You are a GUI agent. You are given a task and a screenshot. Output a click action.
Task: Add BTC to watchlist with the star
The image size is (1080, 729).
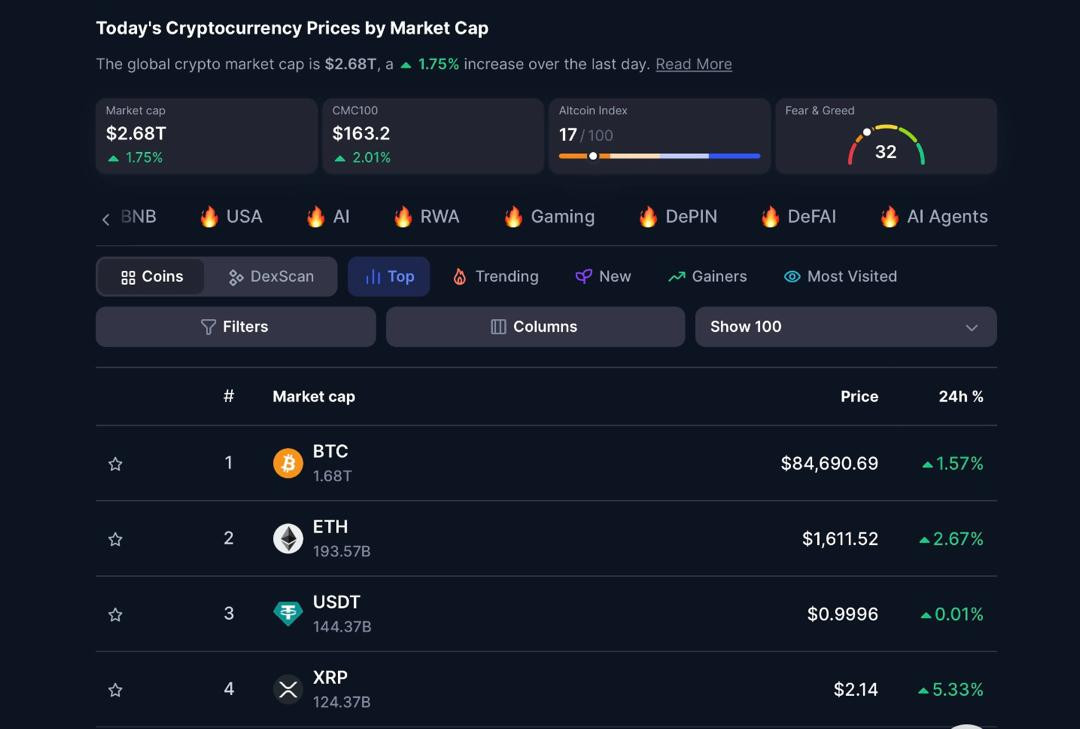click(x=115, y=464)
